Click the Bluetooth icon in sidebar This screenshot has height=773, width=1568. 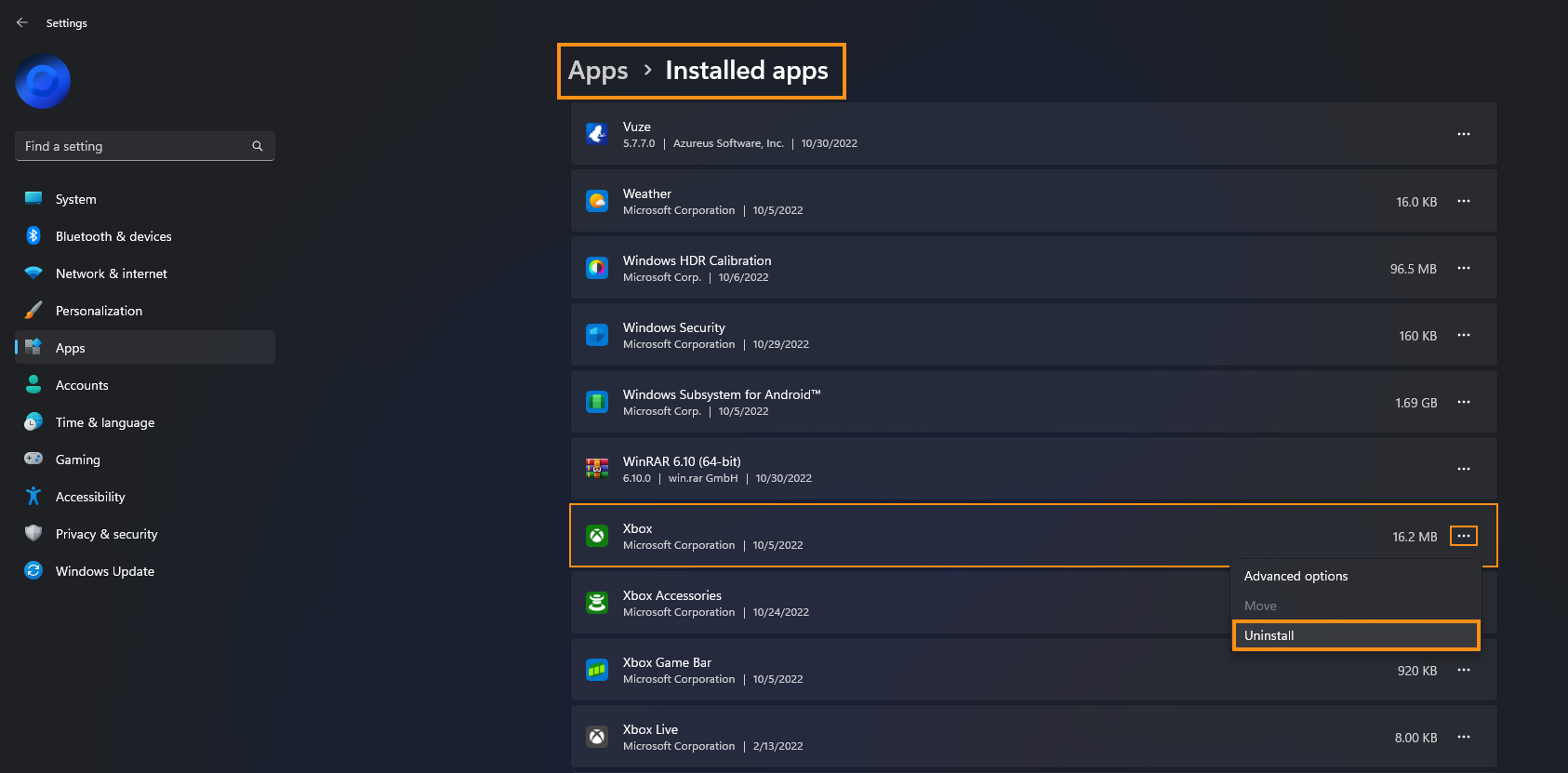click(33, 235)
